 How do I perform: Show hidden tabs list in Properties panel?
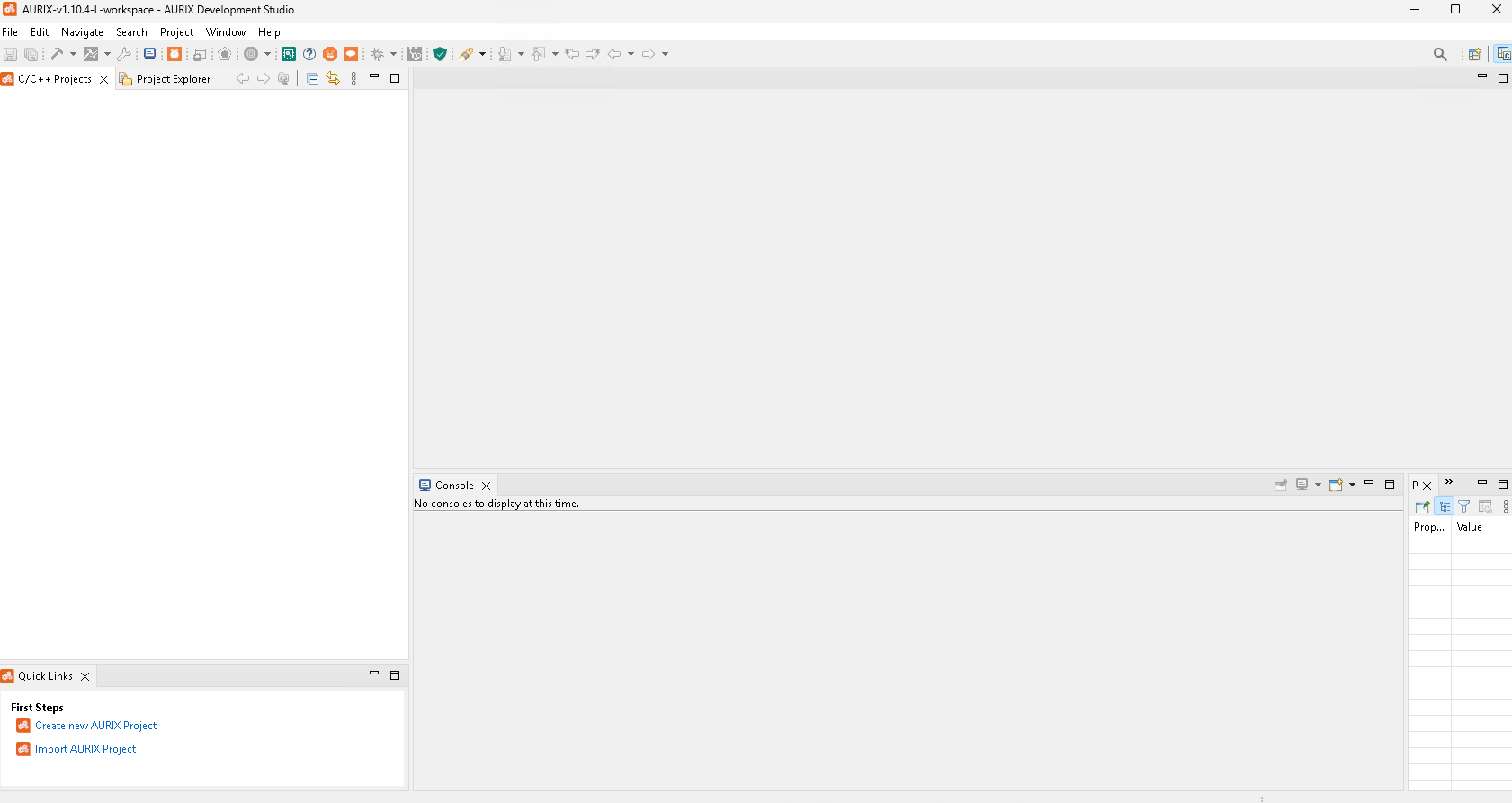(x=1450, y=485)
